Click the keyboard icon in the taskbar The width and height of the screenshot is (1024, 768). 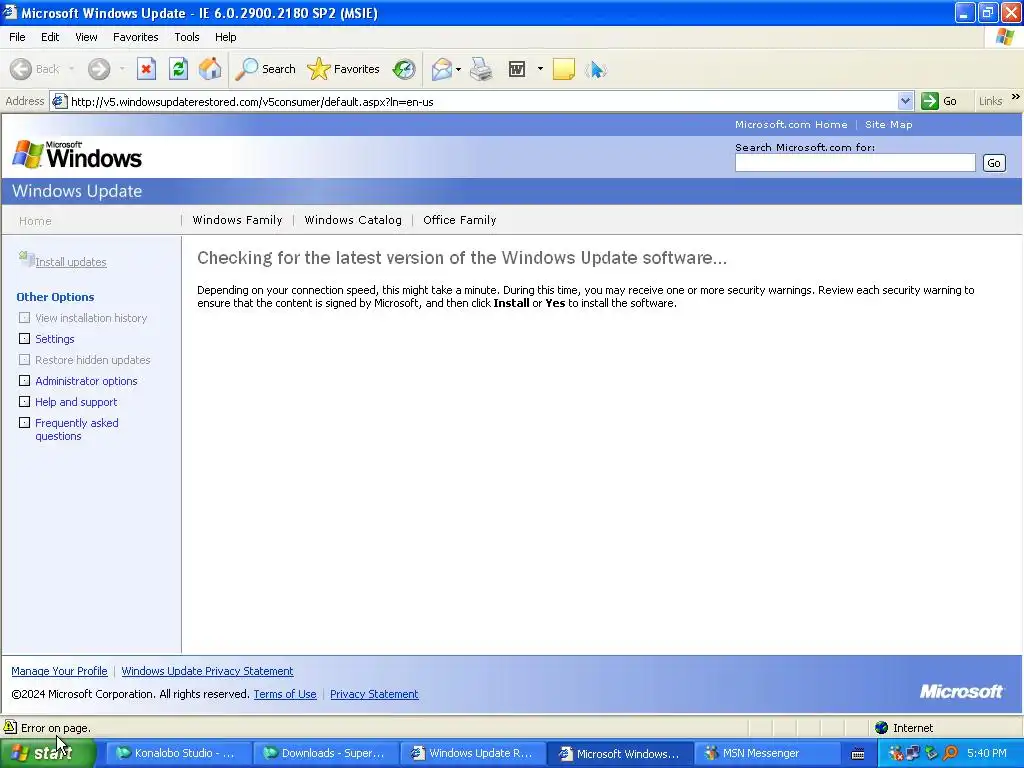(858, 754)
